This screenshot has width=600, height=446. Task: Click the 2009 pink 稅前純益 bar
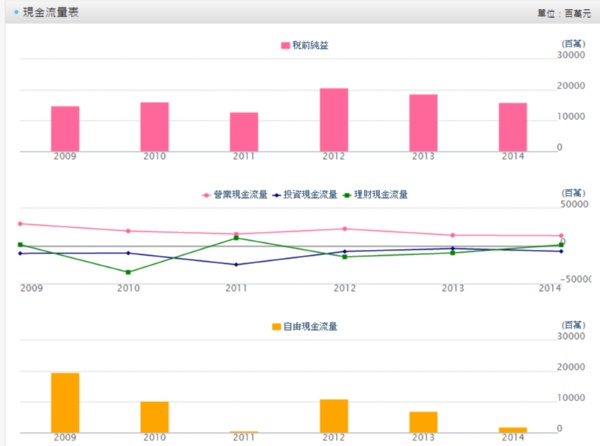pos(65,129)
